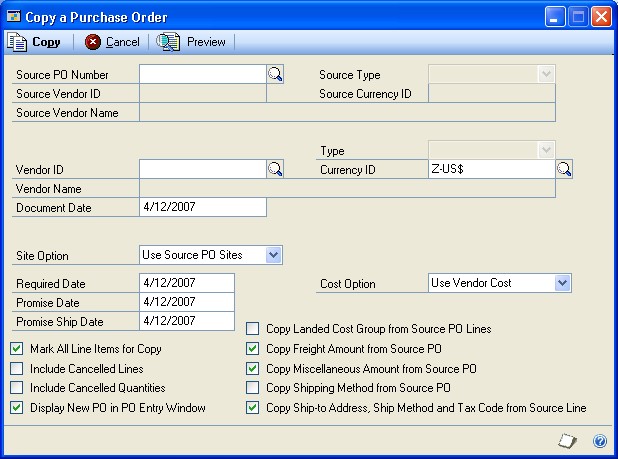Open the Currency ID lookup magnifier
The image size is (618, 459).
[564, 169]
